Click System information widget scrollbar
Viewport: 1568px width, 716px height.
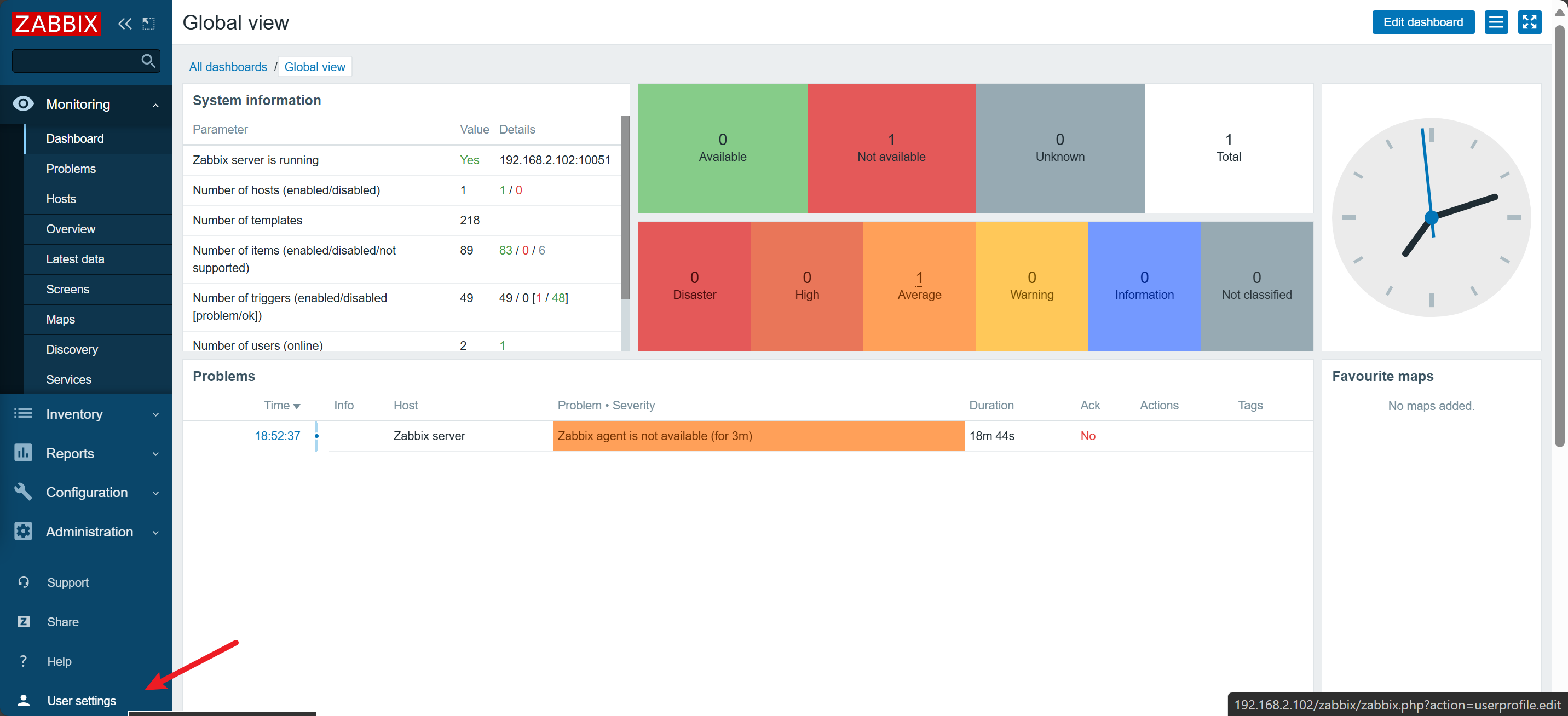[625, 207]
